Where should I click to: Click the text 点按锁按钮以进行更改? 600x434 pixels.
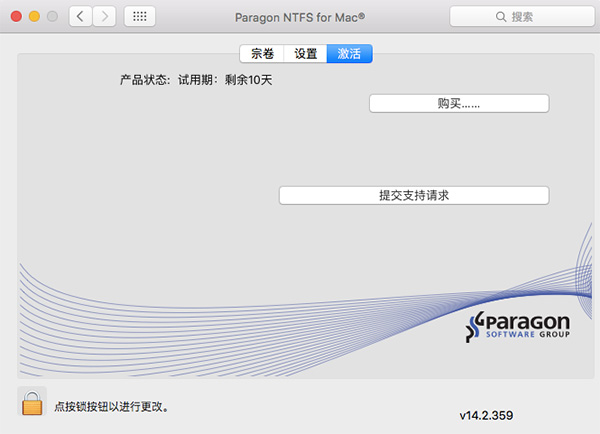point(111,406)
